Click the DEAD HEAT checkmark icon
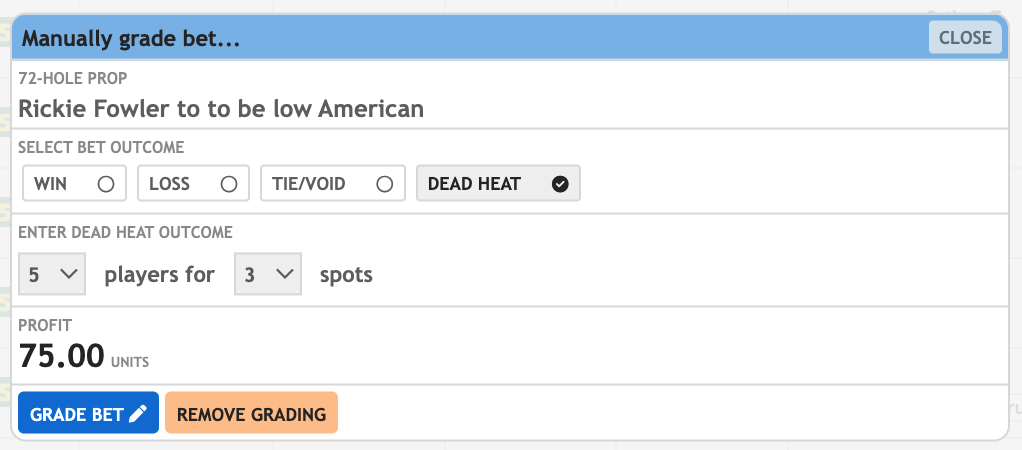 (560, 184)
